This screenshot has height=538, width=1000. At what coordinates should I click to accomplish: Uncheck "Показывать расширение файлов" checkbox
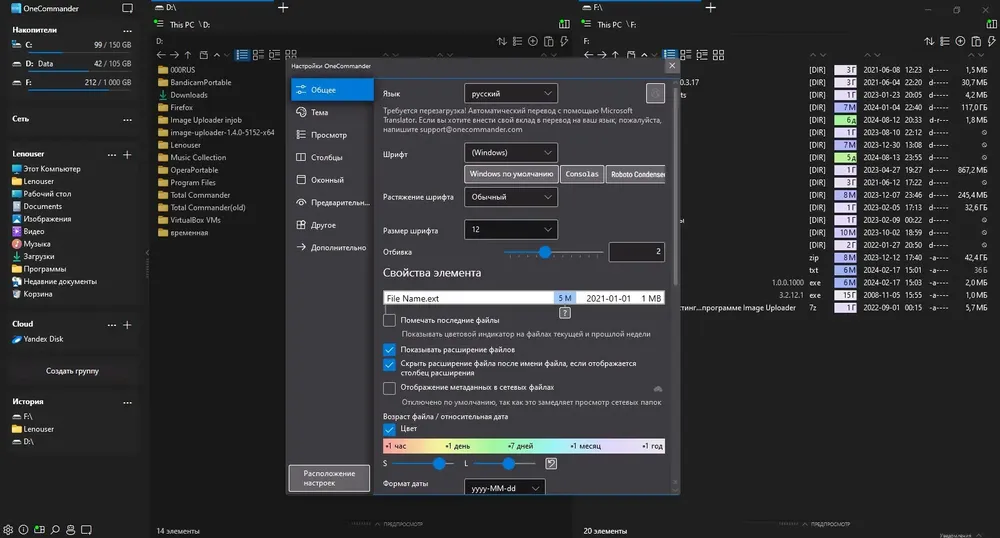pos(389,349)
